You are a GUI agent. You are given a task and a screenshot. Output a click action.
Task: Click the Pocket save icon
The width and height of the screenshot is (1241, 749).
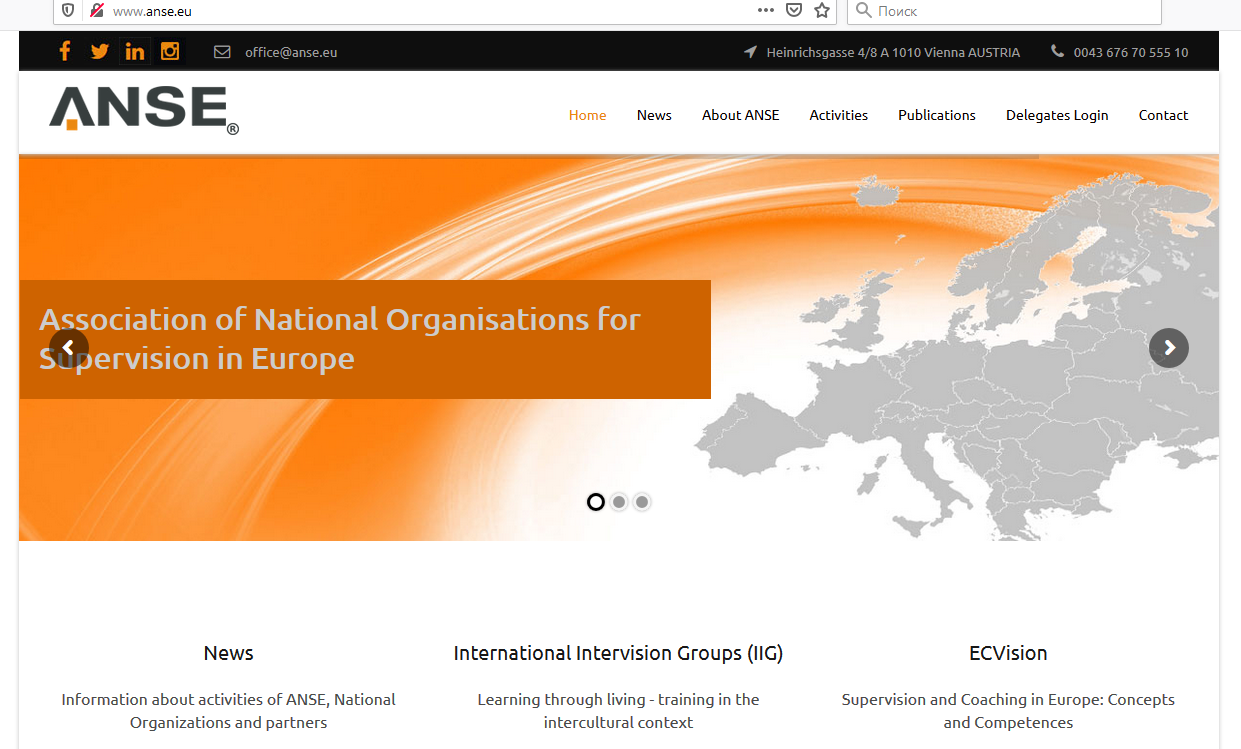pos(794,10)
